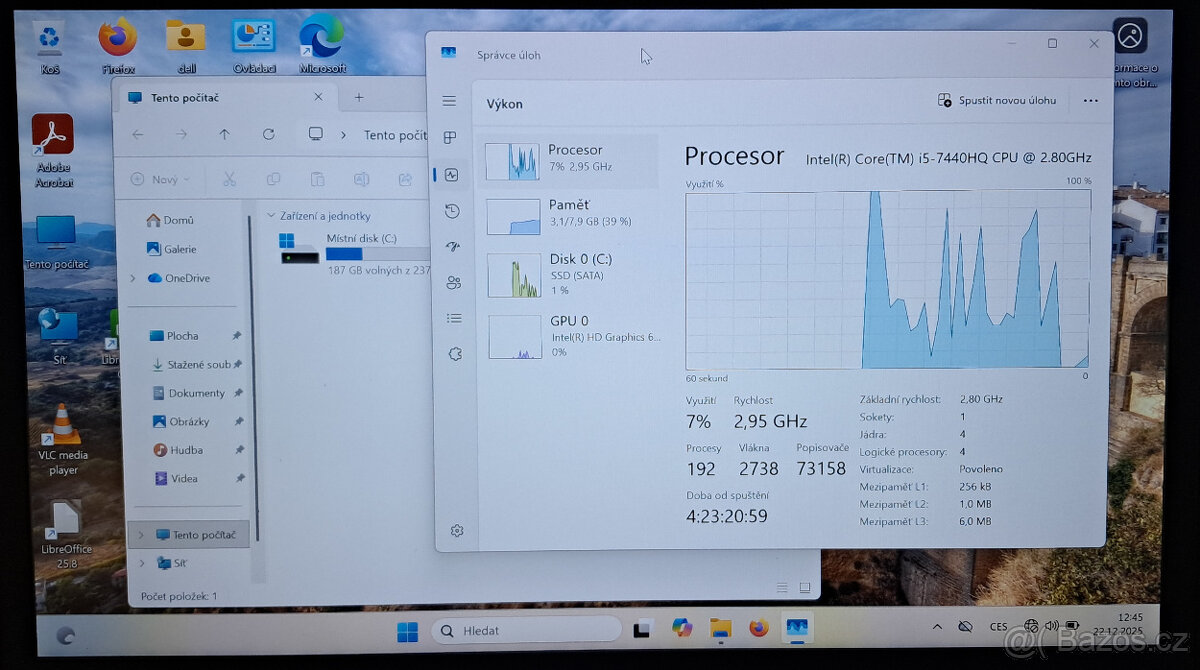Unpin Dokumenty from quick access

pos(239,393)
